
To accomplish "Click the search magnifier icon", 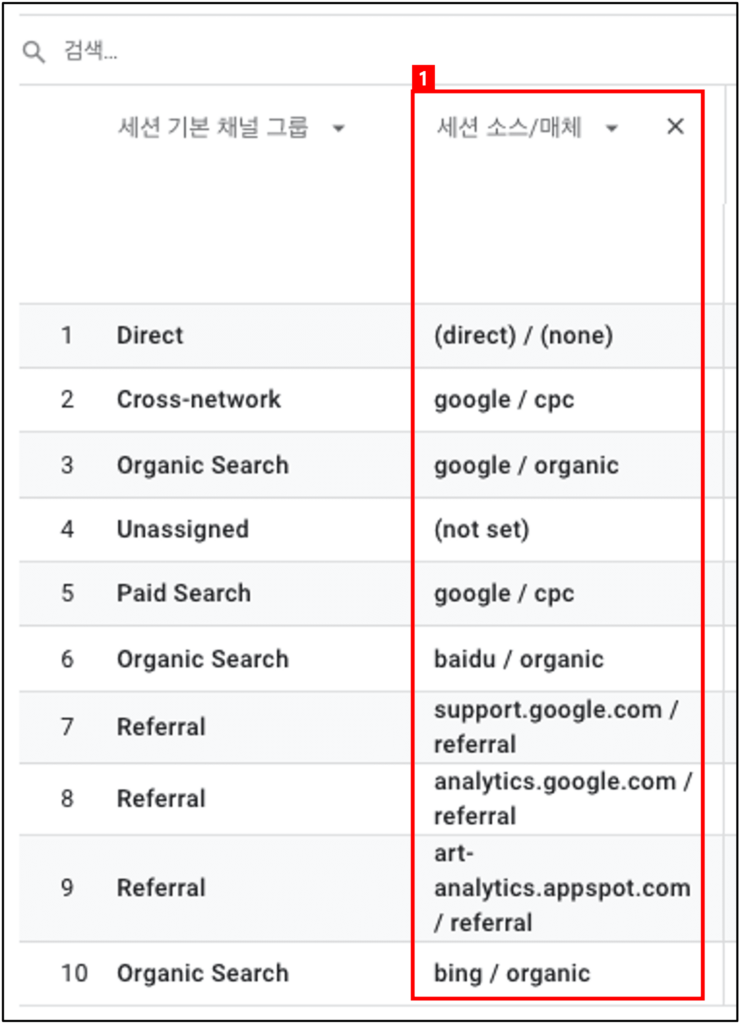I will pos(34,51).
